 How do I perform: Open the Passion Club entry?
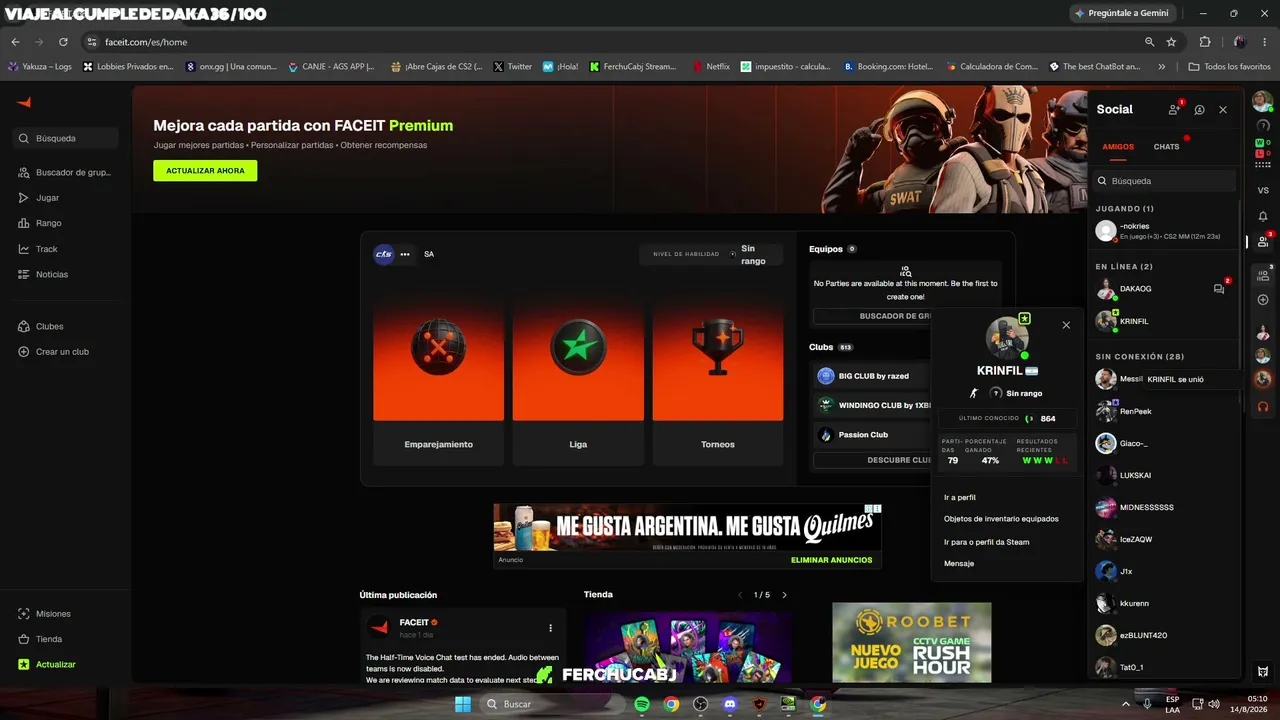click(873, 435)
